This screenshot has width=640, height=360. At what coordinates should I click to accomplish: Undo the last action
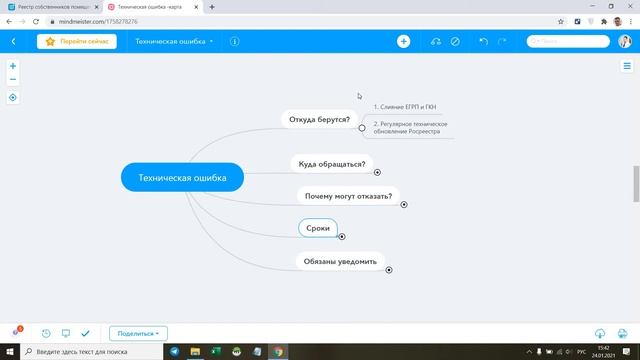coord(484,41)
